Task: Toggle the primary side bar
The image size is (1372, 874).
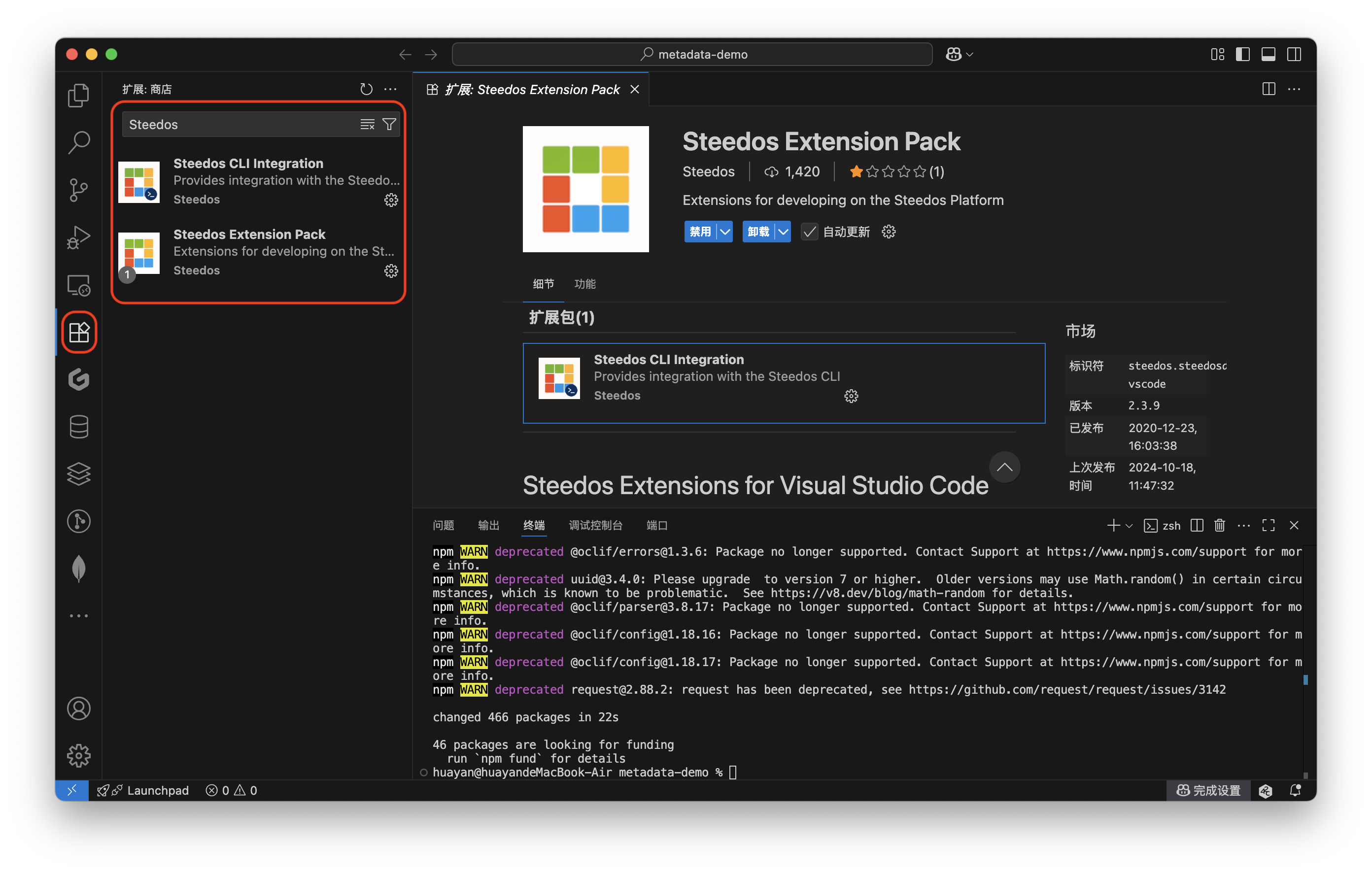Action: coord(1243,54)
